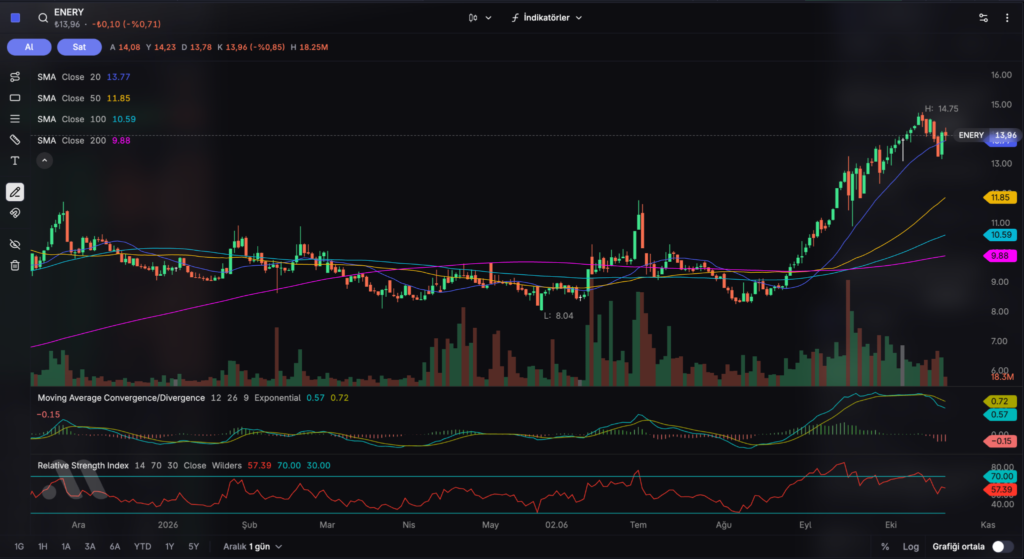This screenshot has height=559, width=1024.
Task: Select the rectangle shape tool
Action: point(15,98)
